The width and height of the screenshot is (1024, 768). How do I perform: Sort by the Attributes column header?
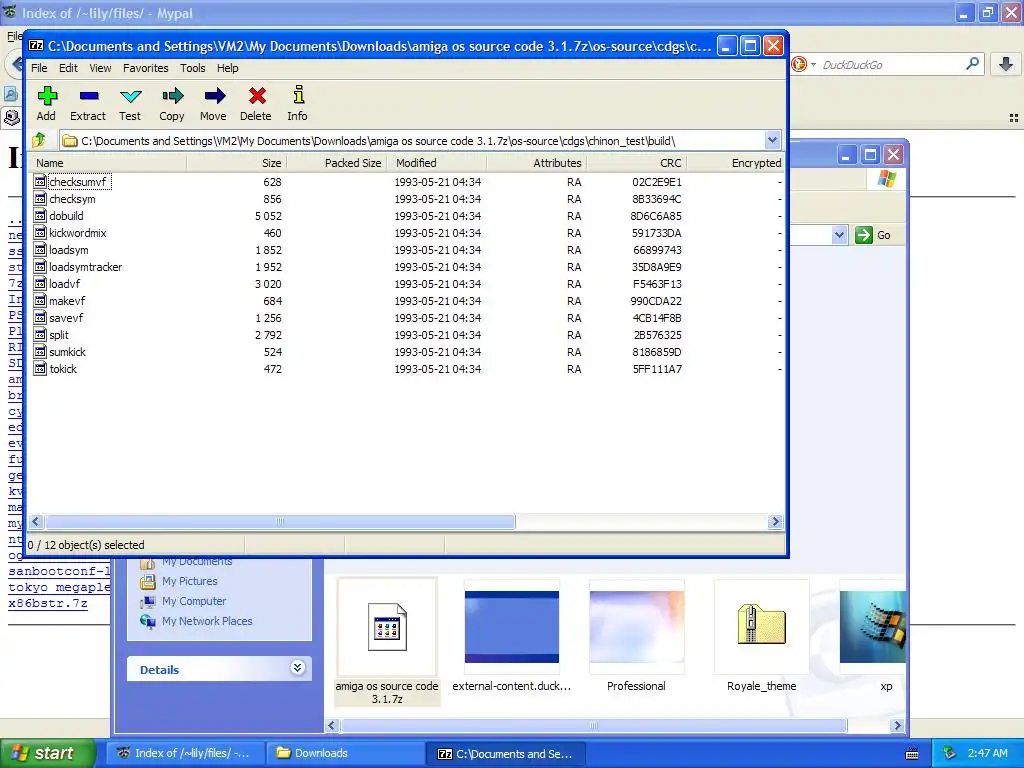point(536,163)
